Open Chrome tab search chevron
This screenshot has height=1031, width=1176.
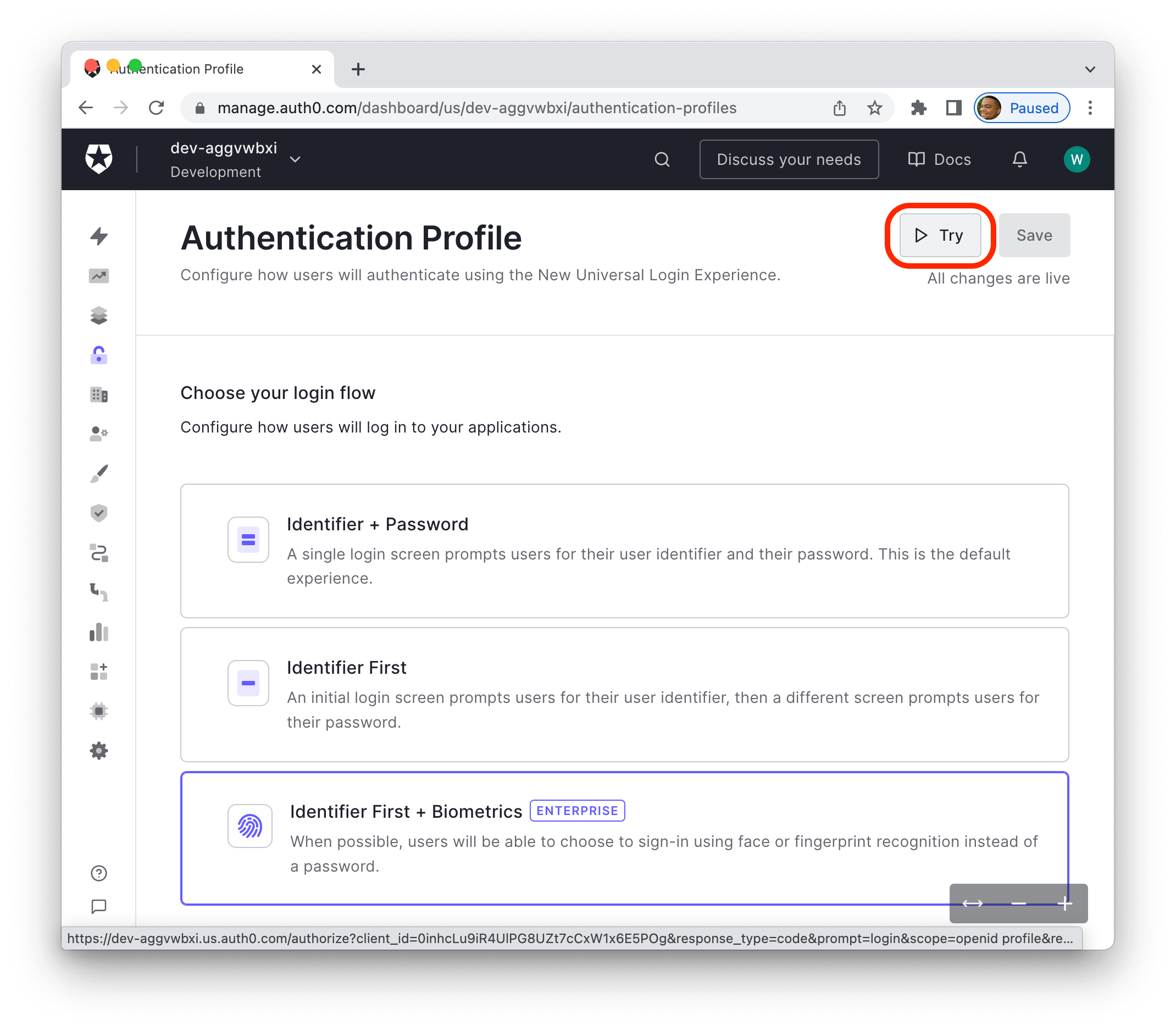(1090, 70)
